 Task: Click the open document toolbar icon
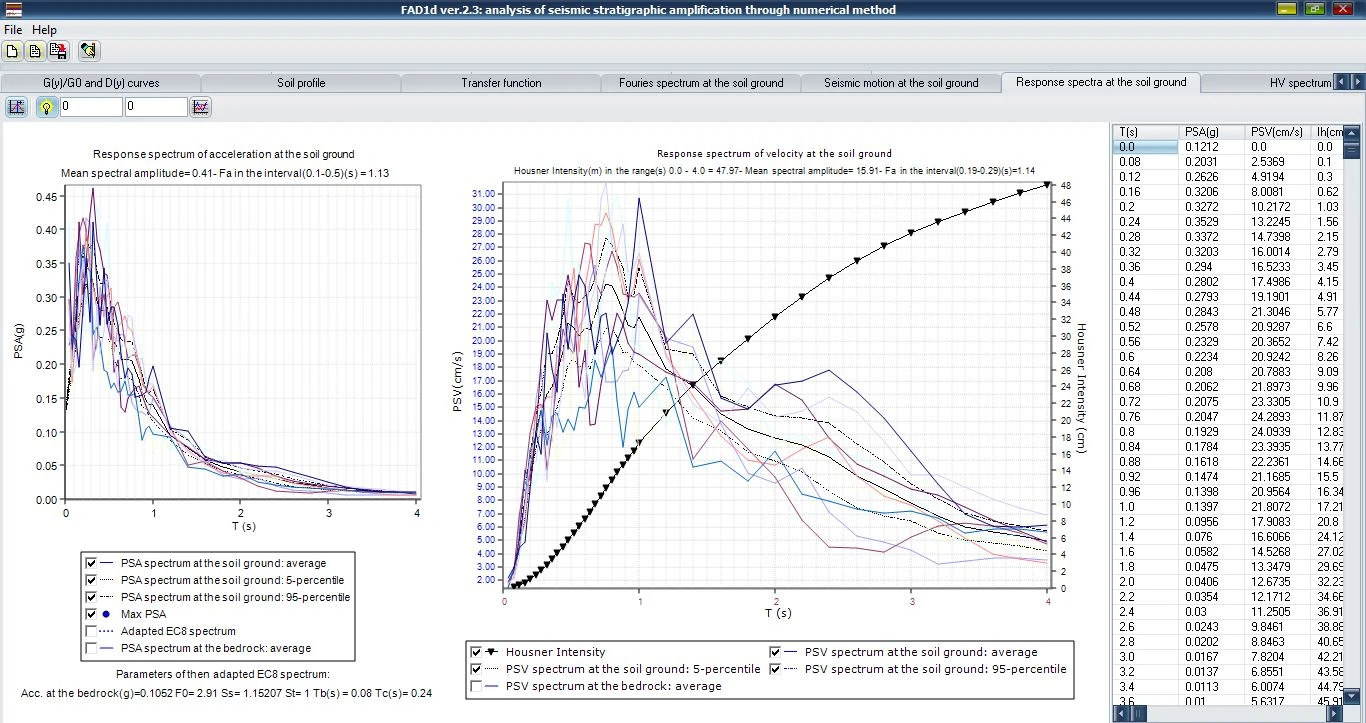coord(35,50)
